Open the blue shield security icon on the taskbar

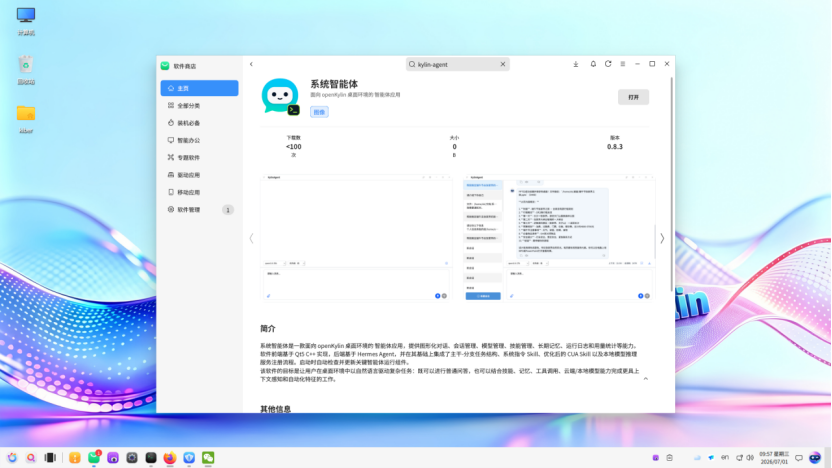(x=189, y=457)
